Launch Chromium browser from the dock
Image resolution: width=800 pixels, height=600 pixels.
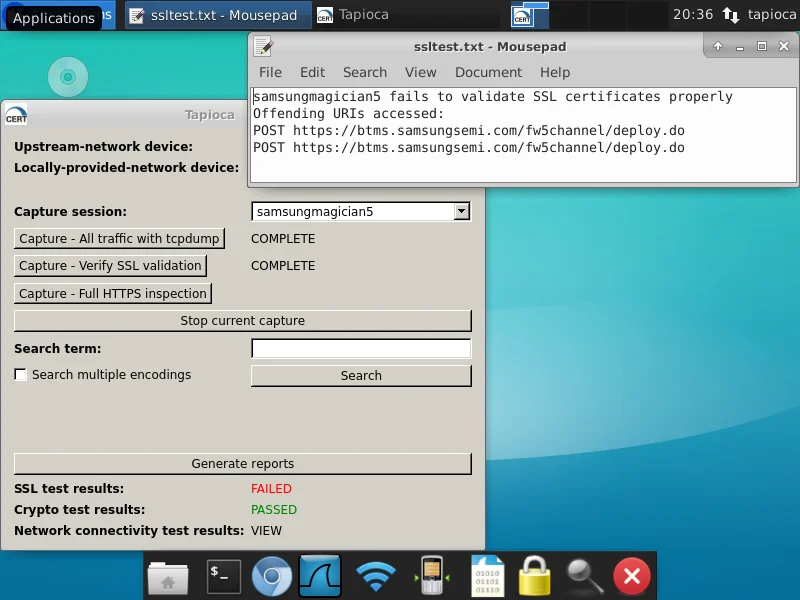tap(272, 575)
